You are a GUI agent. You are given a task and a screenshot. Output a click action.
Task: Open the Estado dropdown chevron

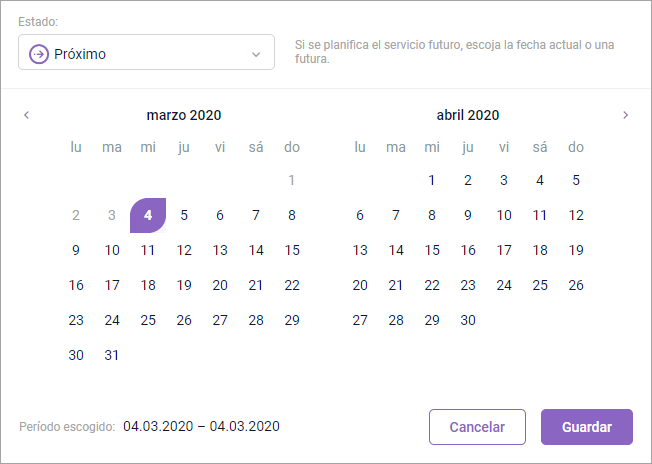pos(256,54)
